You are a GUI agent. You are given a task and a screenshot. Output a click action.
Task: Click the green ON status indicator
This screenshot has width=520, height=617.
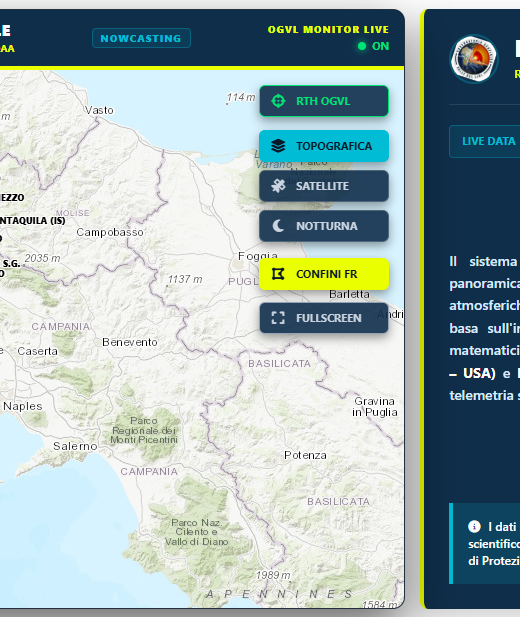374,46
